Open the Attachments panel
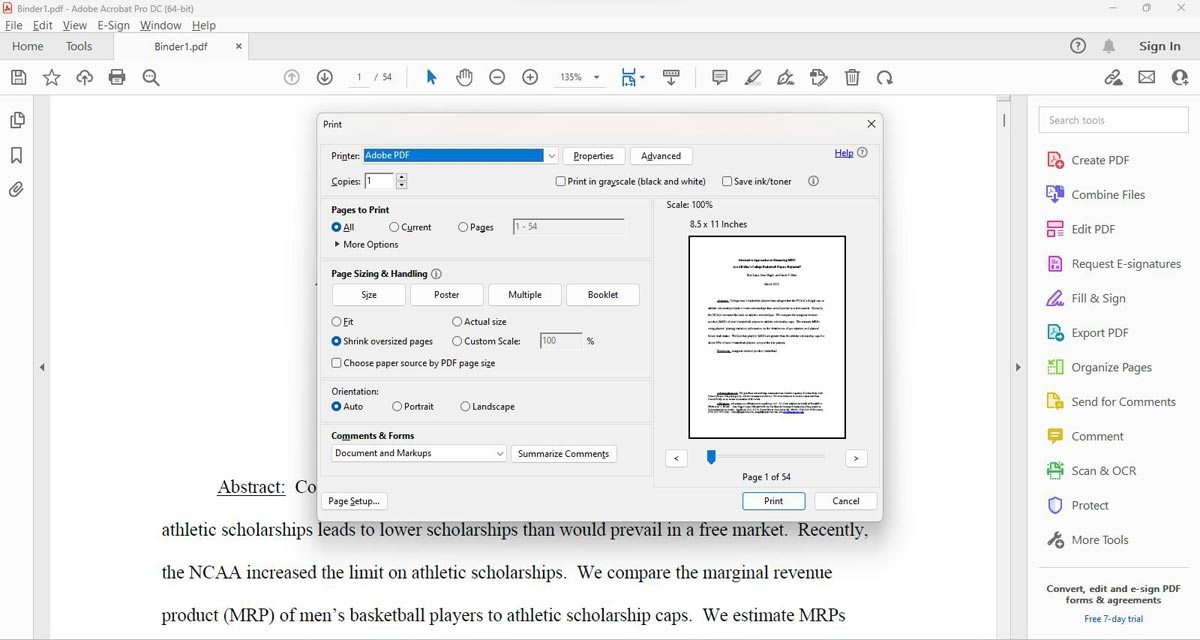 coord(16,189)
